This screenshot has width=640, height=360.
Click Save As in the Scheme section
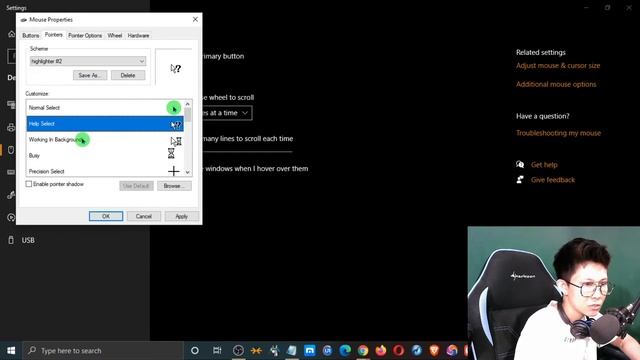coord(90,75)
